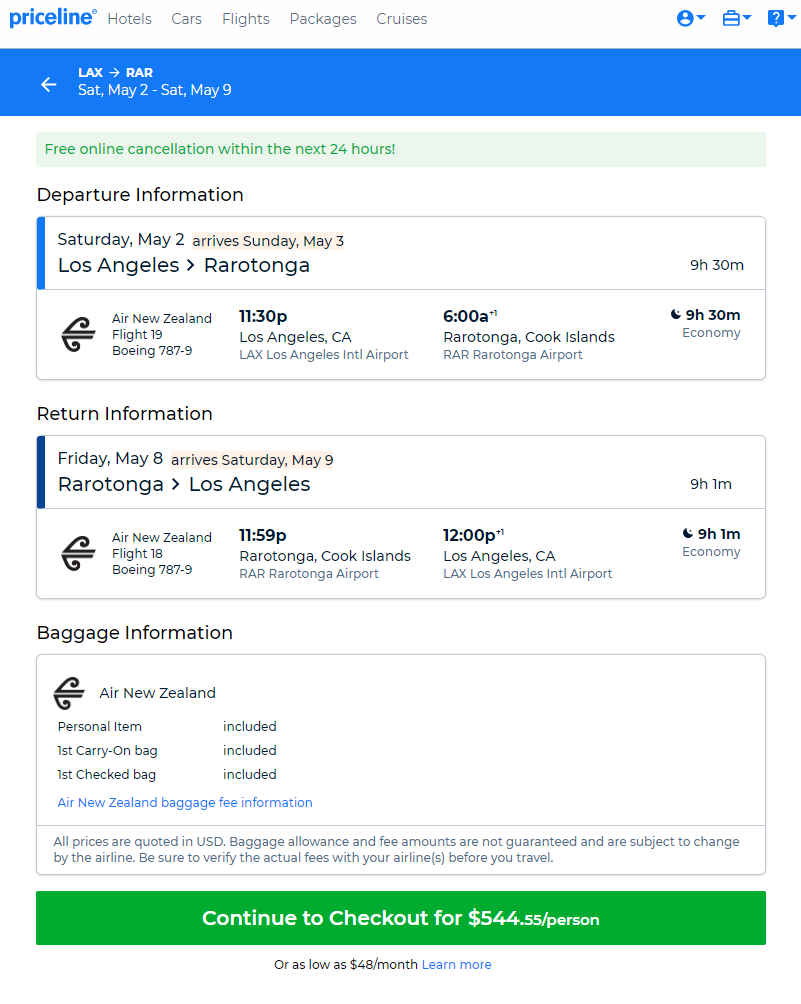Select the Los Angeles to Rarotonga departure header
801x1004 pixels.
tap(401, 253)
